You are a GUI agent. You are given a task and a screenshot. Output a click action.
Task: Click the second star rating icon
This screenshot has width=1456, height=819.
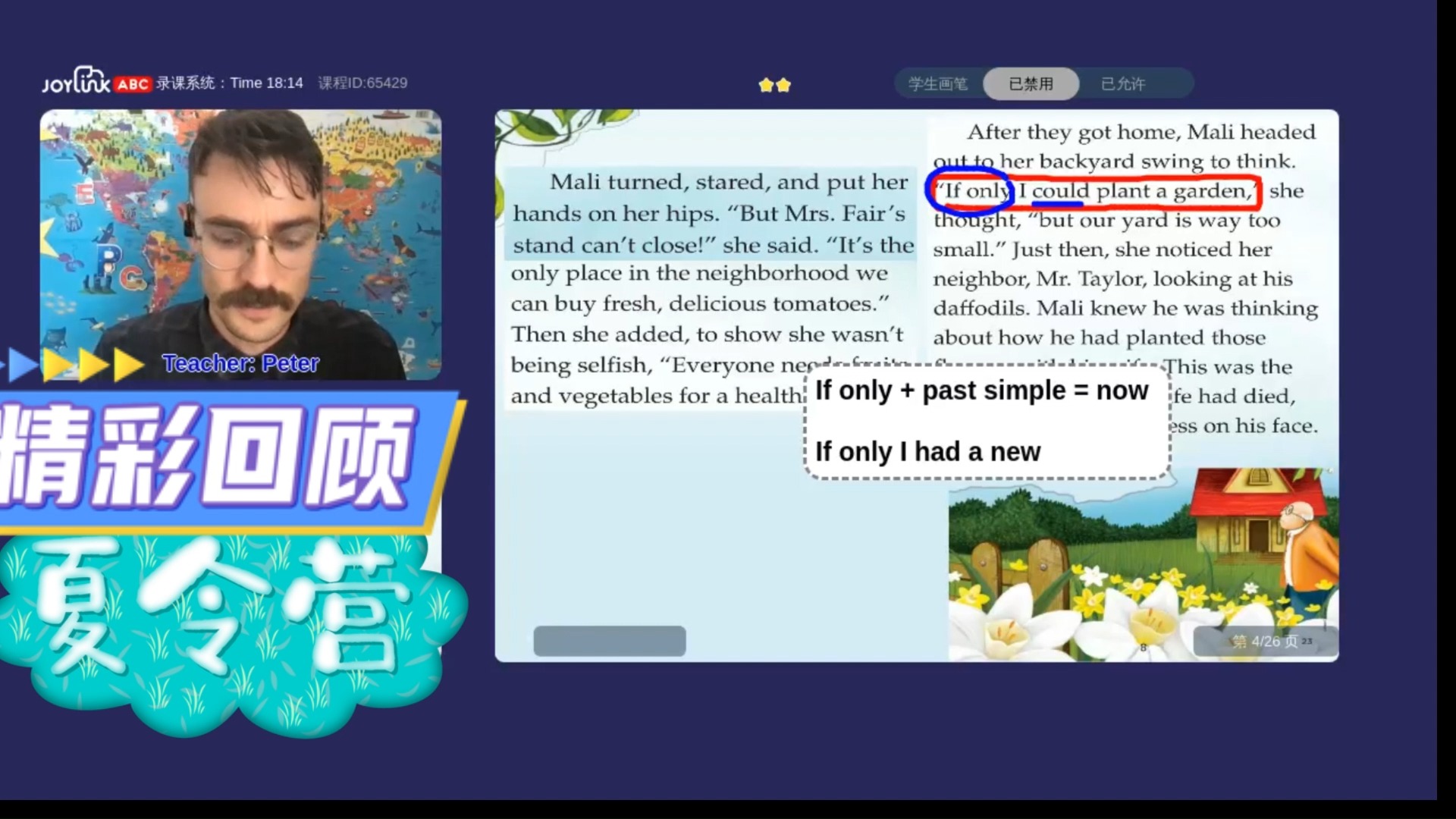pyautogui.click(x=783, y=83)
